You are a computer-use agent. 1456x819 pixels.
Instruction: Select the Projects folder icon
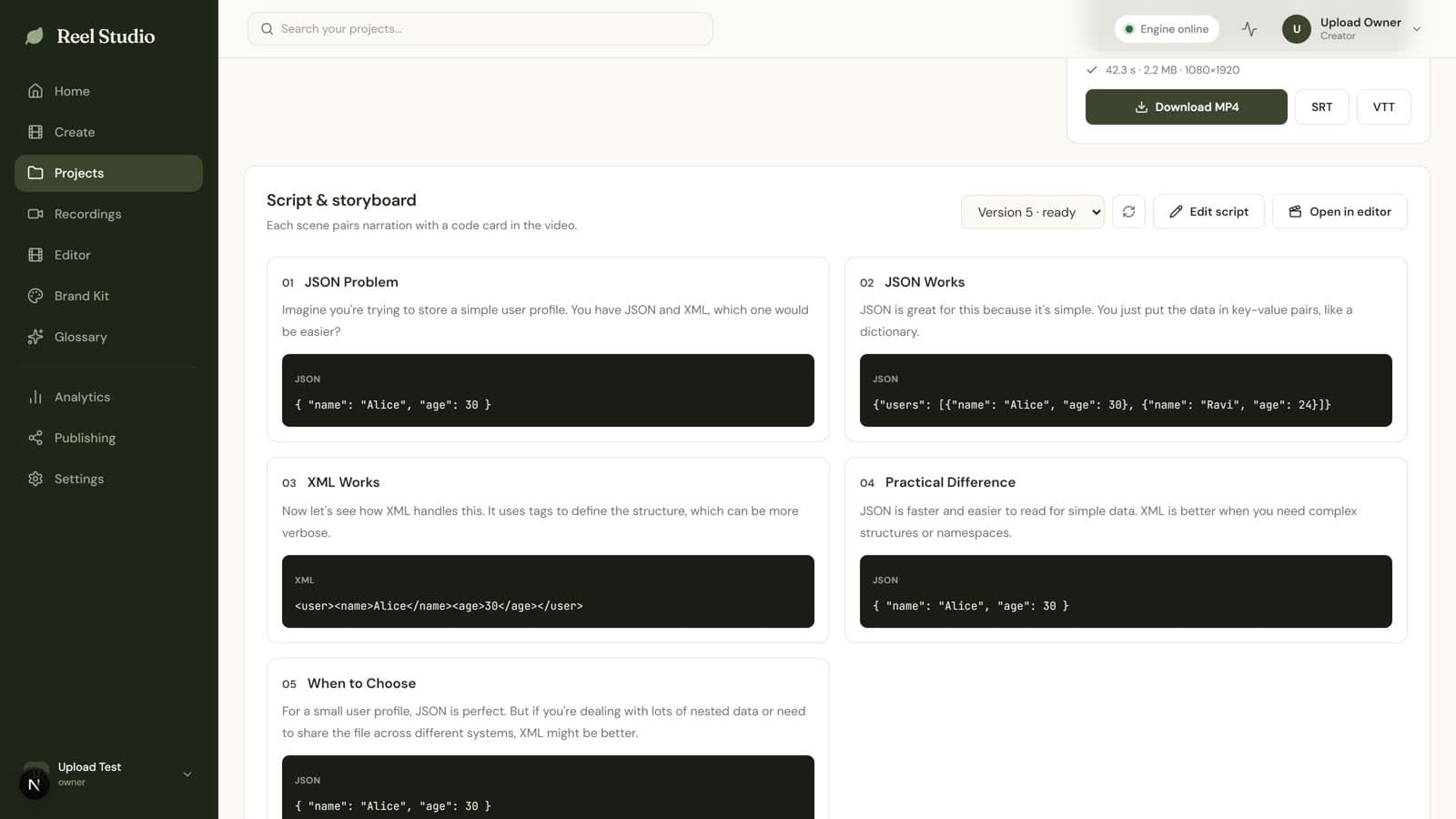tap(35, 173)
